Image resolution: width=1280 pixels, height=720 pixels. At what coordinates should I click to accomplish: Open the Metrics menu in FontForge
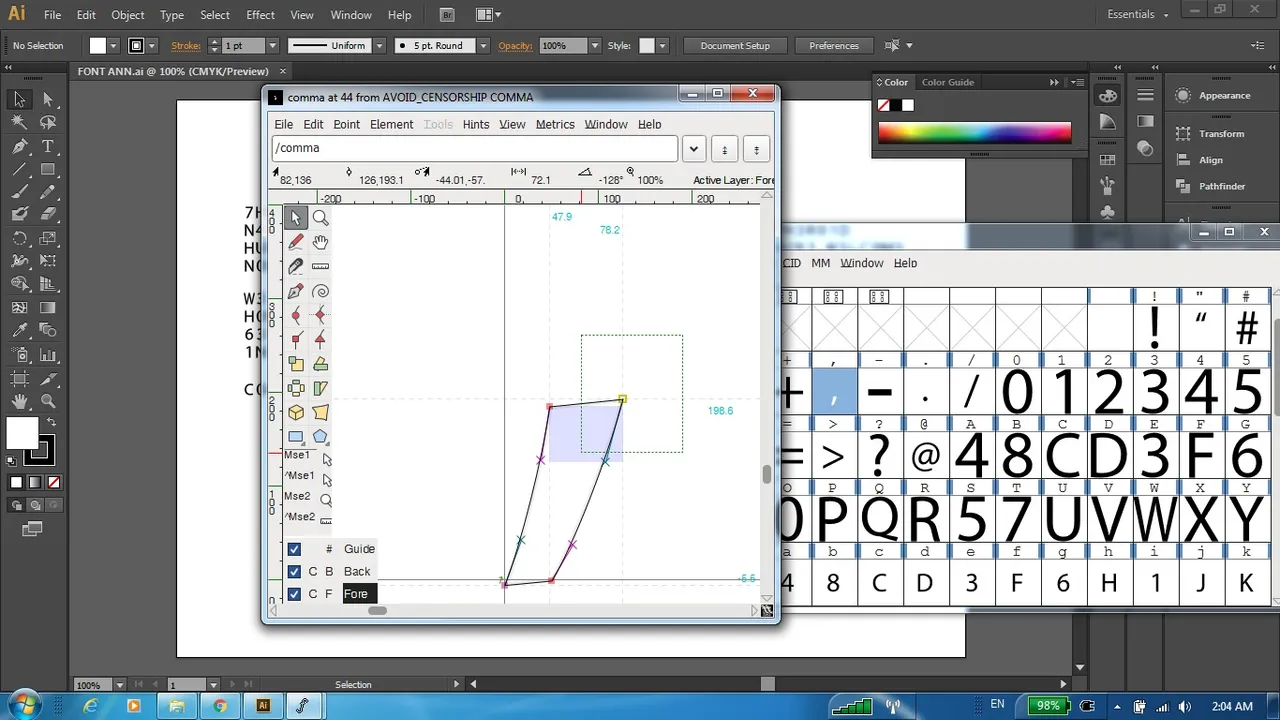point(555,124)
